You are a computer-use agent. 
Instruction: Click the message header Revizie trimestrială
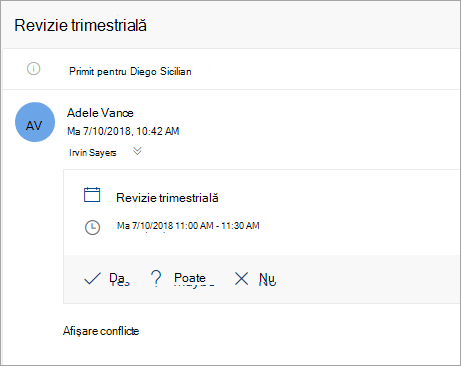pos(80,25)
